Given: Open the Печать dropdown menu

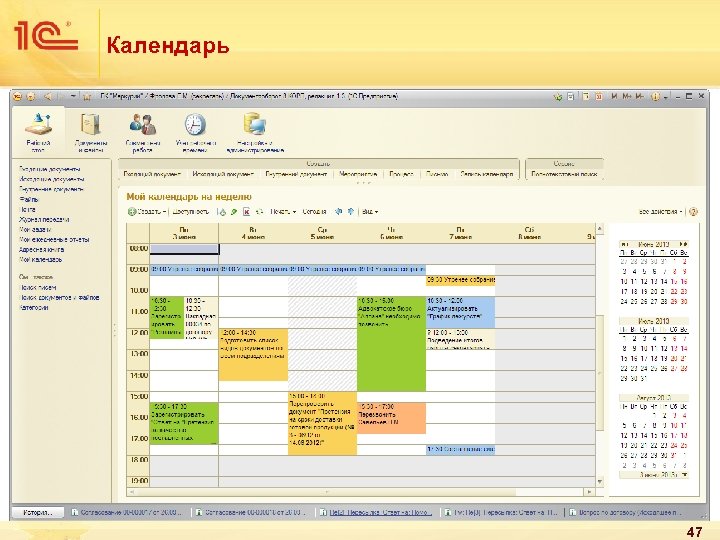Looking at the screenshot, I should coord(283,212).
